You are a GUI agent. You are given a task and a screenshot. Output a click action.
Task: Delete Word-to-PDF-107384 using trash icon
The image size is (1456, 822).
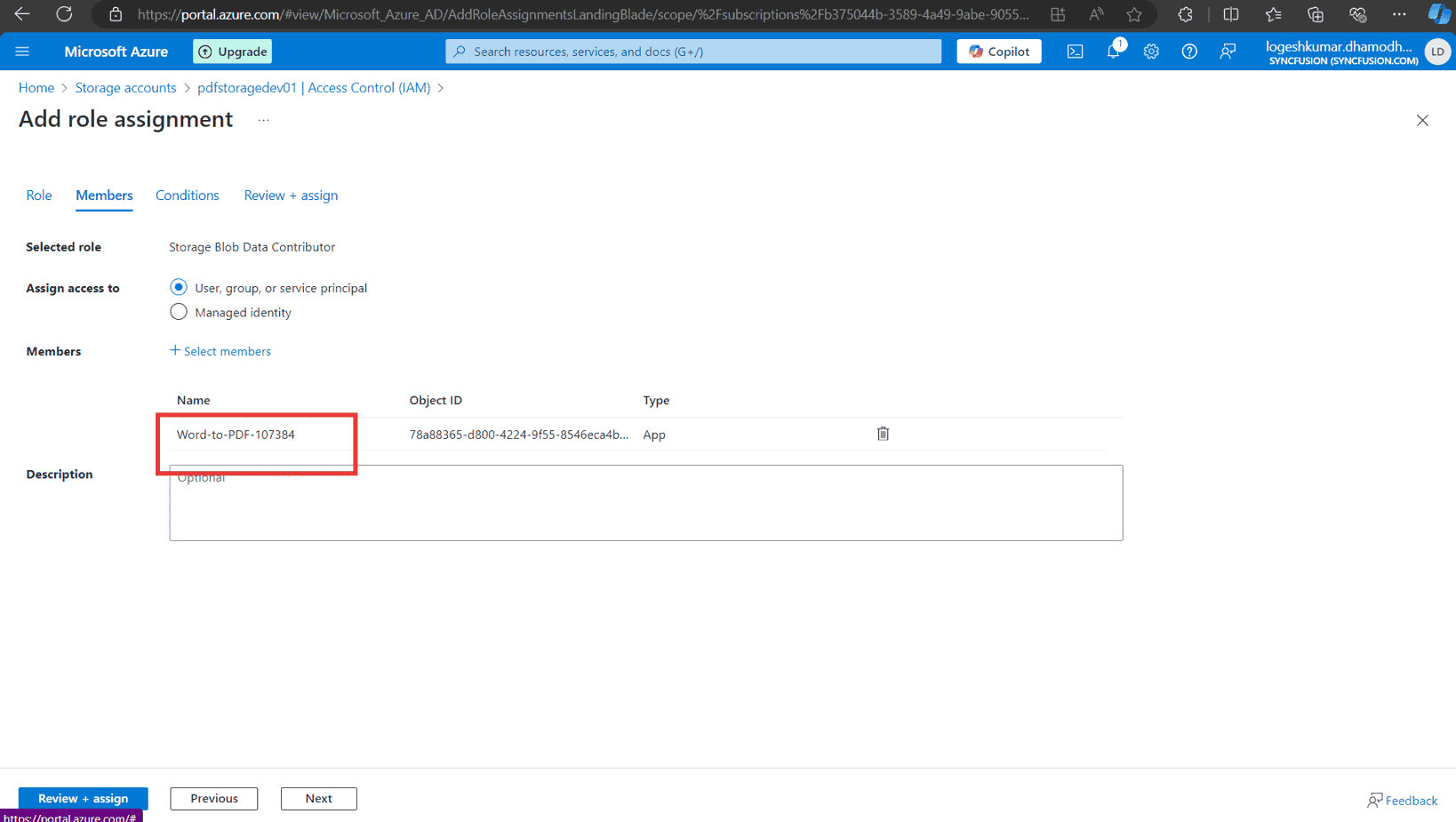(883, 434)
